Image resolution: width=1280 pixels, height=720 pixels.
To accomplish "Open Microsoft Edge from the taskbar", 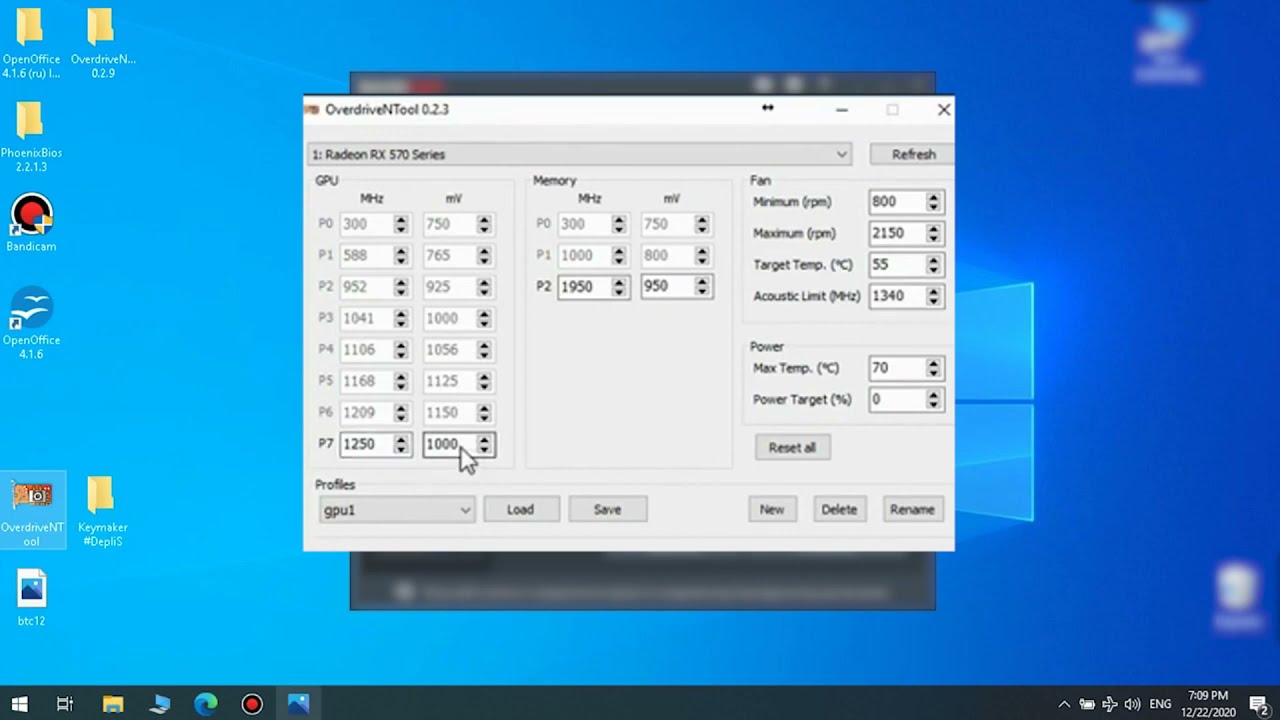I will point(206,704).
